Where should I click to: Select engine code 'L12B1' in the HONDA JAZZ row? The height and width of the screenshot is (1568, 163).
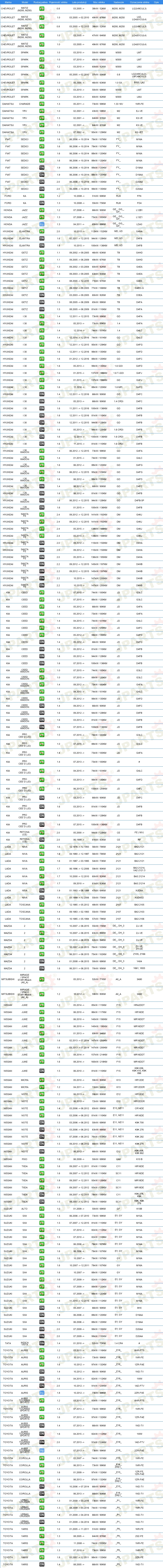click(x=140, y=210)
